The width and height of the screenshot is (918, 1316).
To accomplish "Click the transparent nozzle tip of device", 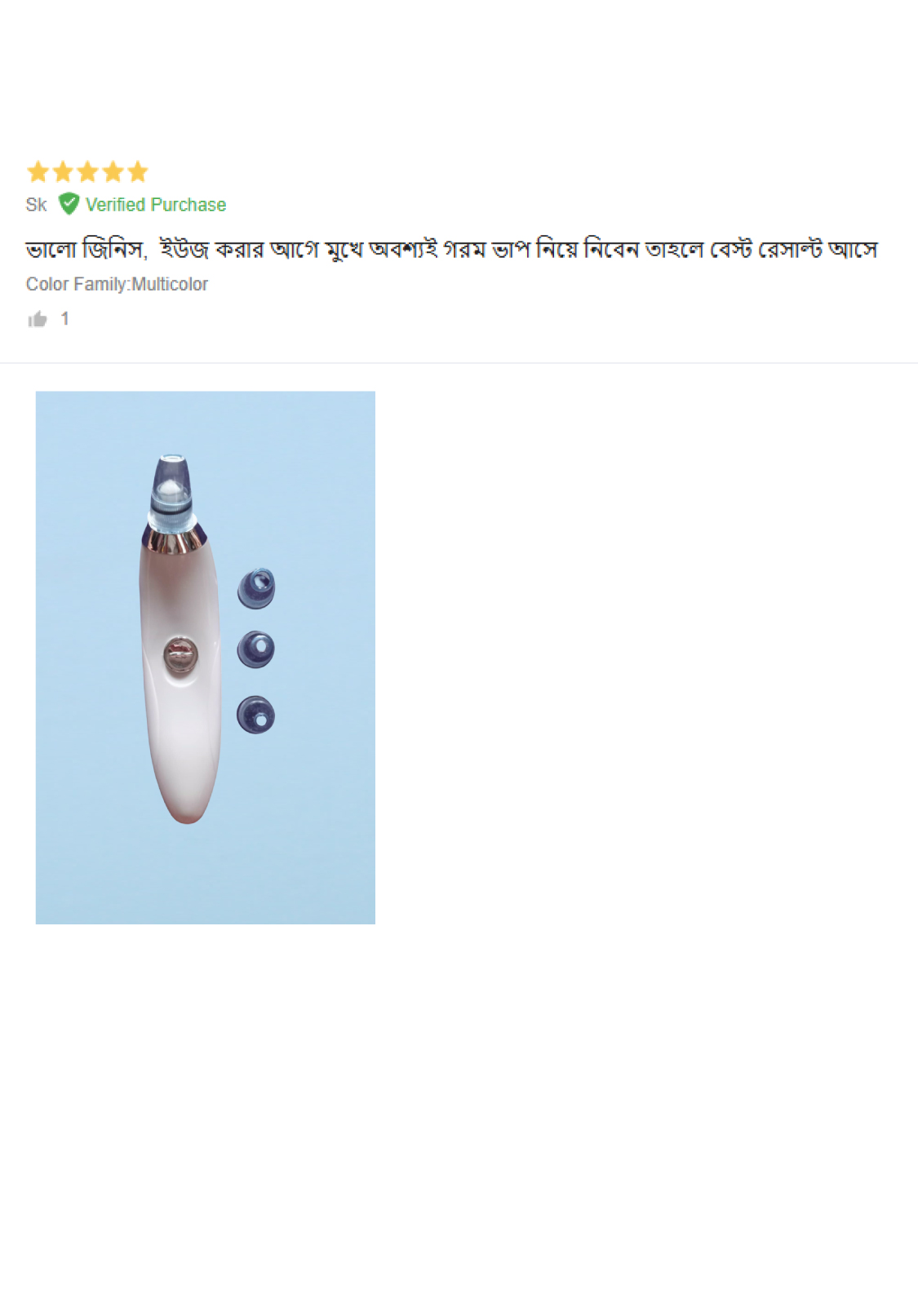I will click(x=172, y=487).
